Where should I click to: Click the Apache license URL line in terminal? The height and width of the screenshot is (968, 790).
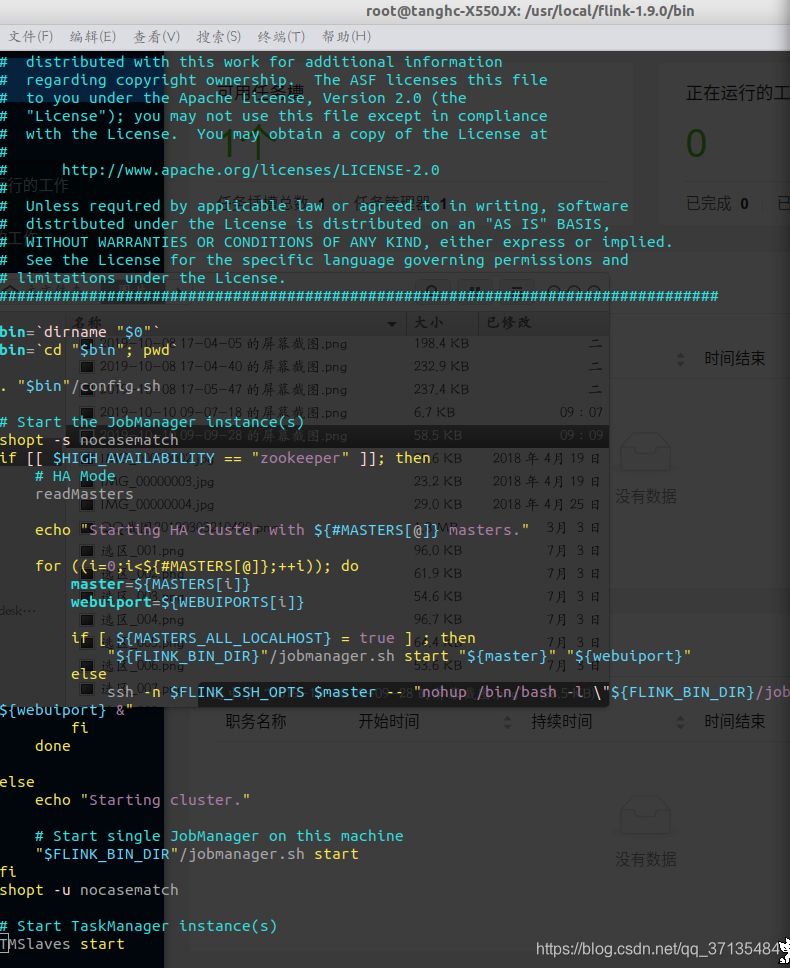[x=251, y=170]
